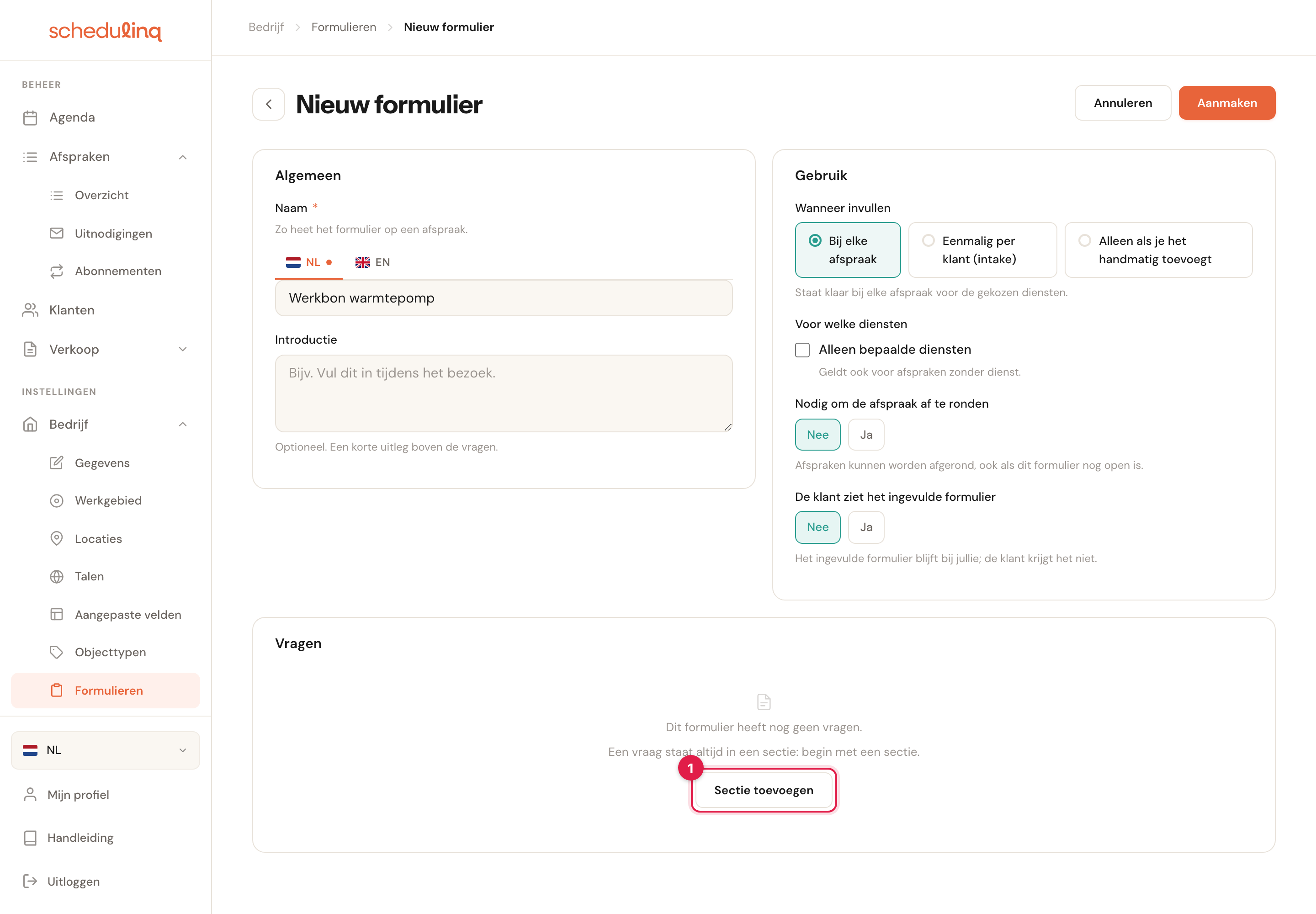This screenshot has width=1316, height=914.
Task: Open the Objecttypen tag icon
Action: 56,652
